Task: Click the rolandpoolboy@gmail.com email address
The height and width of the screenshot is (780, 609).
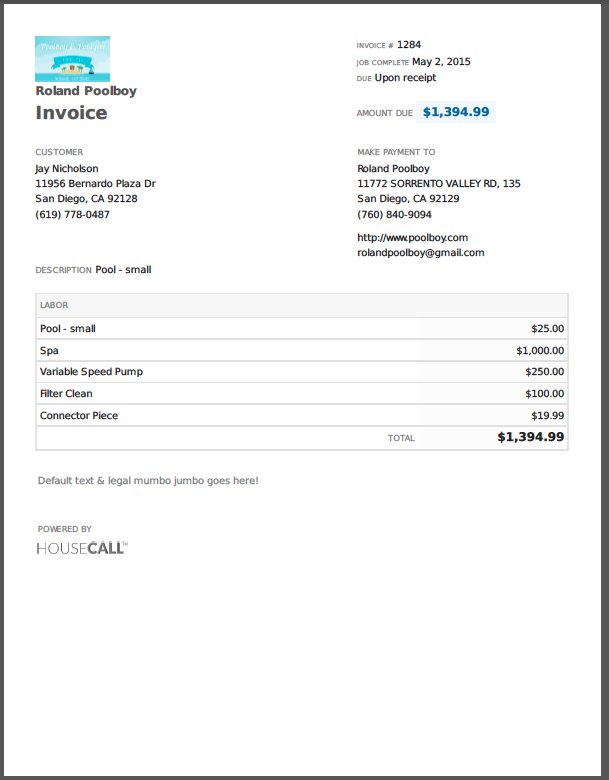Action: [x=420, y=253]
